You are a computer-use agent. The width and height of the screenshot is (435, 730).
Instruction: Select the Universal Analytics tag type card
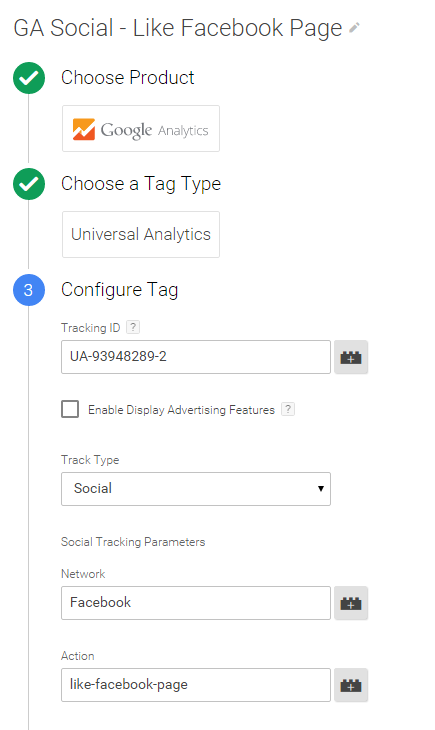141,234
